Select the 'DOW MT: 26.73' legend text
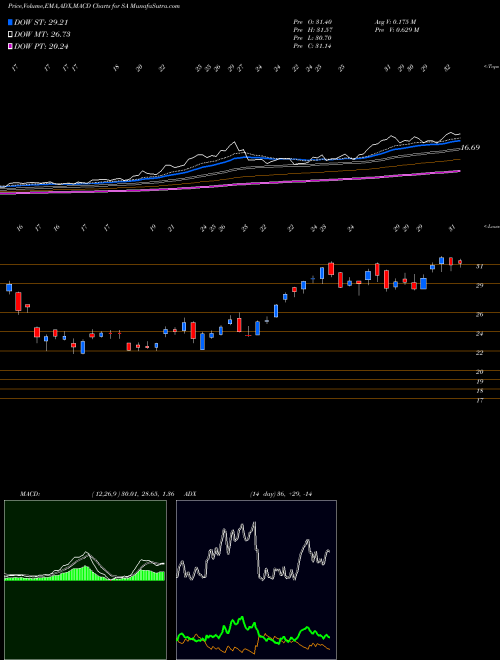This screenshot has height=660, width=500. (42, 35)
